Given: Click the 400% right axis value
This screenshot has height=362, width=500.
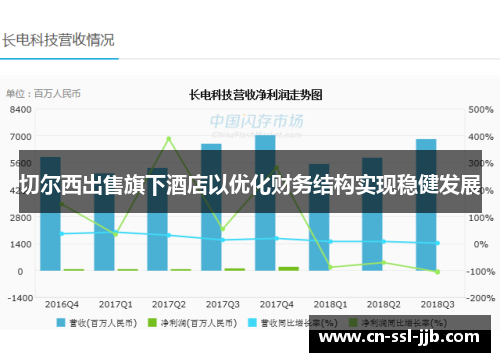Looking at the screenshot, I should pyautogui.click(x=481, y=137).
